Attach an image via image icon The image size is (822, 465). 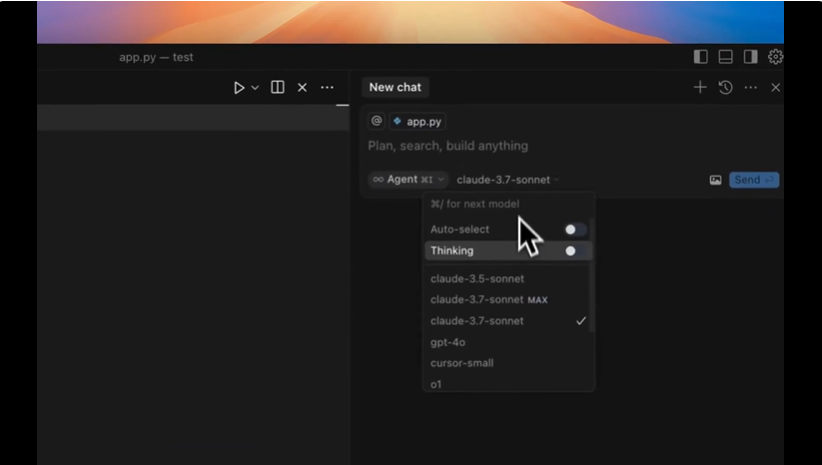click(715, 180)
